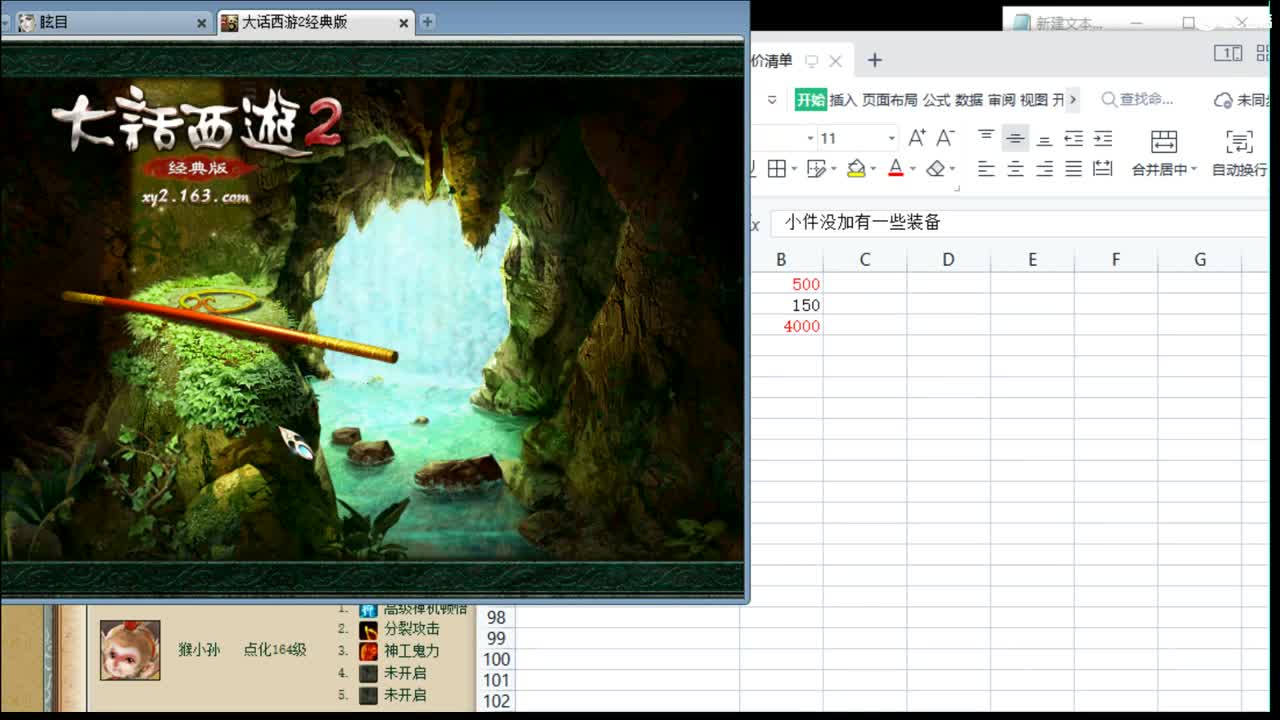Image resolution: width=1280 pixels, height=720 pixels.
Task: Click the increase indent icon
Action: (1103, 138)
